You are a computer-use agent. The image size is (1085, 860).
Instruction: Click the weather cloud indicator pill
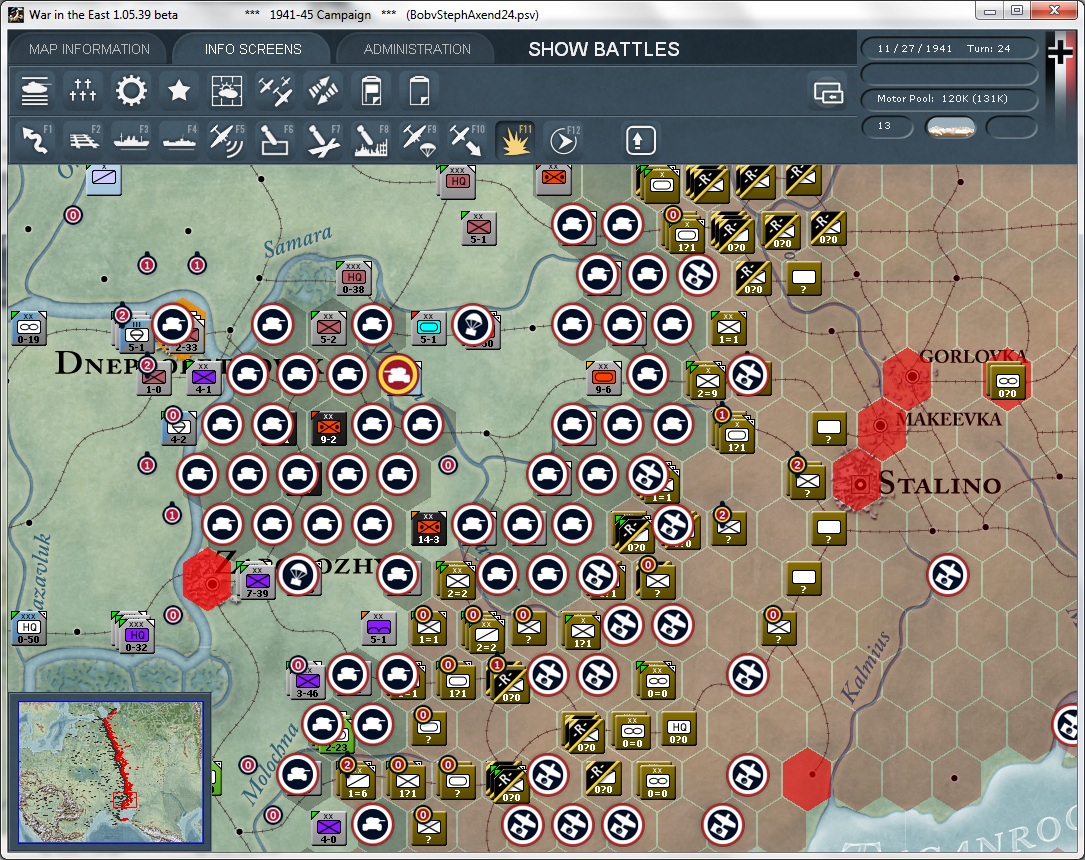click(950, 127)
